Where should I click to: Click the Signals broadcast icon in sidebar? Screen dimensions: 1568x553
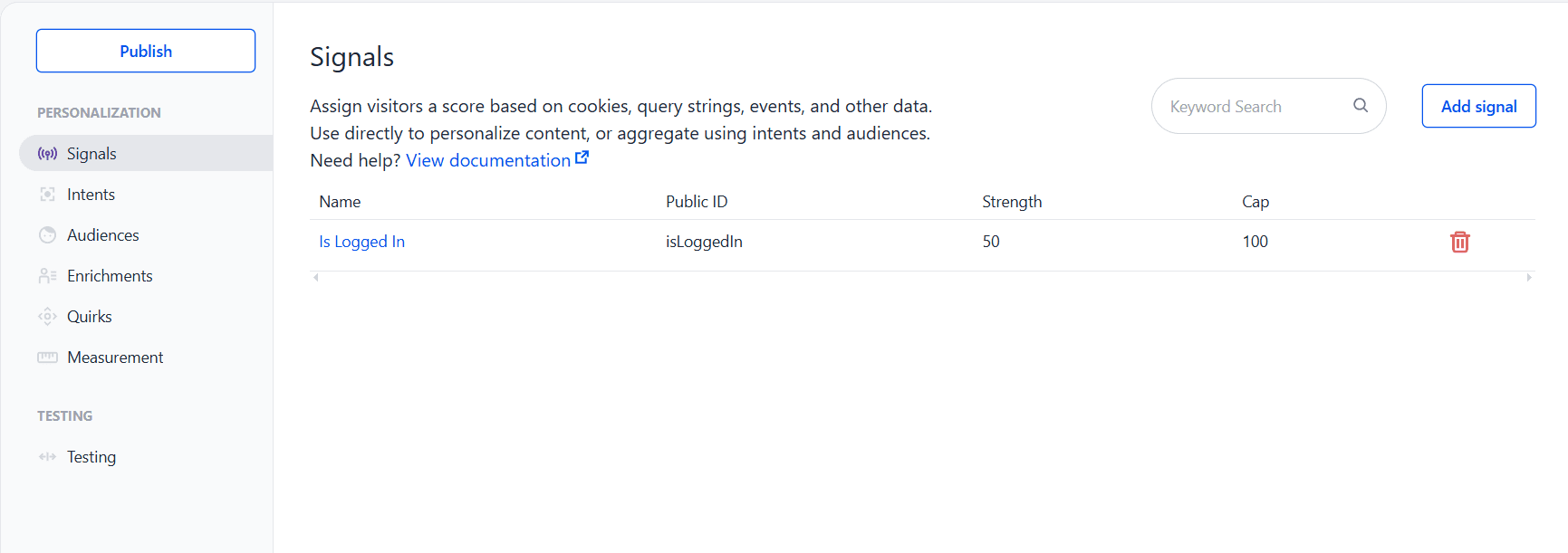point(47,154)
